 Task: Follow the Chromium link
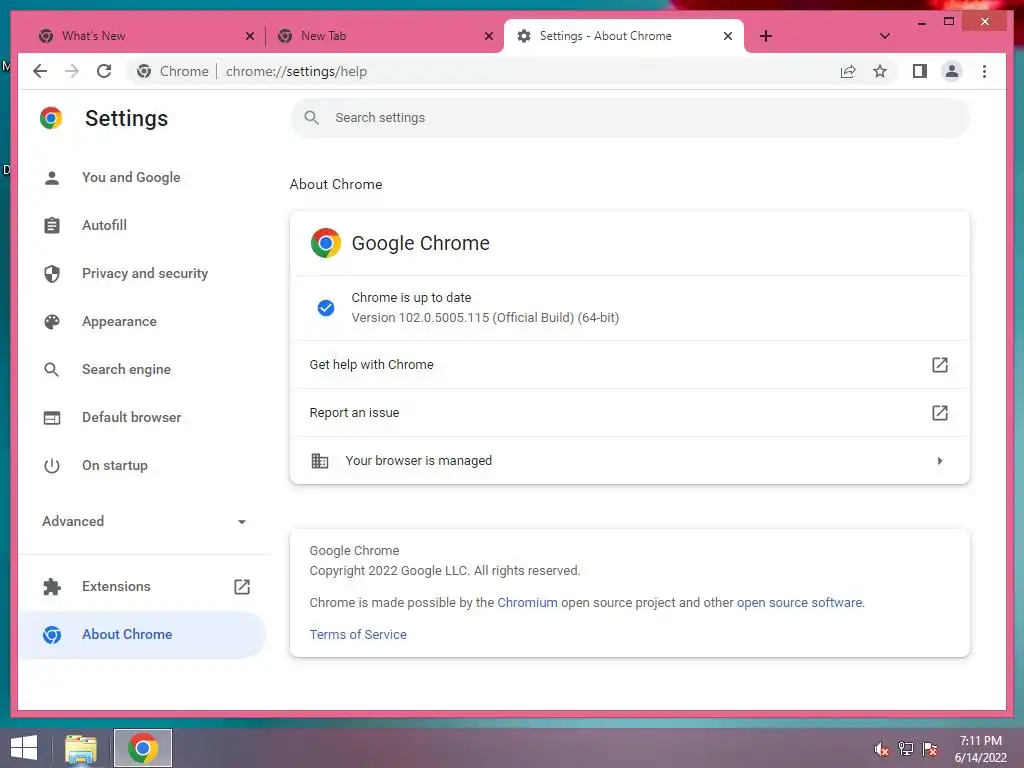pyautogui.click(x=527, y=603)
